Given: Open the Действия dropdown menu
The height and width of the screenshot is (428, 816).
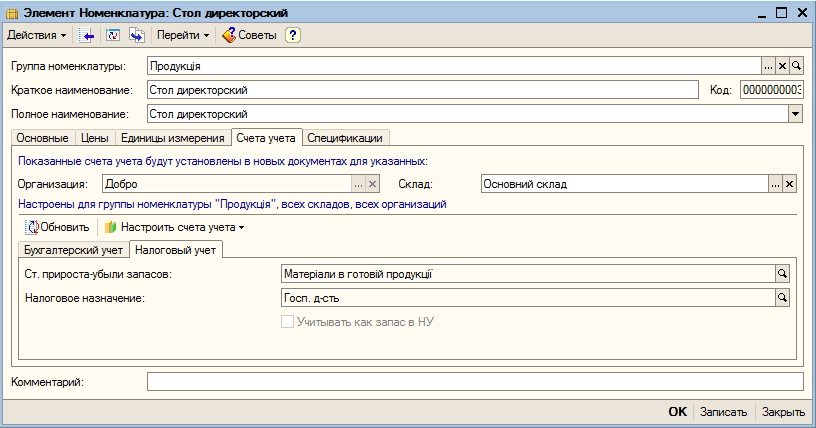Looking at the screenshot, I should [x=36, y=35].
